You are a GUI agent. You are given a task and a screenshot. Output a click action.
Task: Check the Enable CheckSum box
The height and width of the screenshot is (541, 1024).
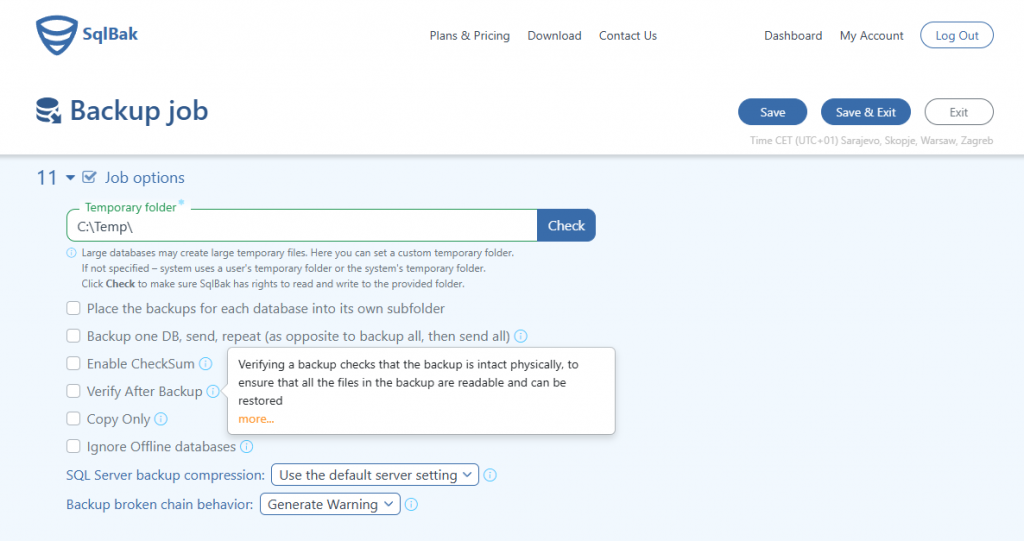73,363
